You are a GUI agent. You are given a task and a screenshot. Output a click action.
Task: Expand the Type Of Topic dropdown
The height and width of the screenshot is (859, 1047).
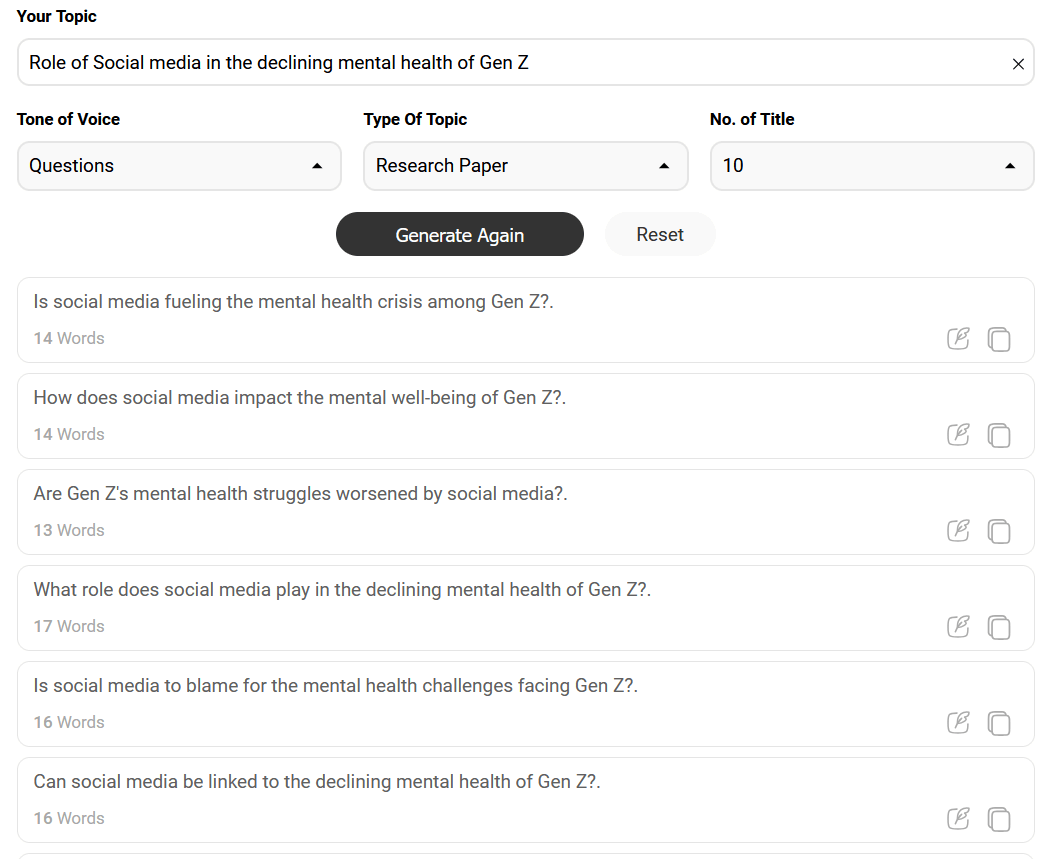tap(525, 166)
